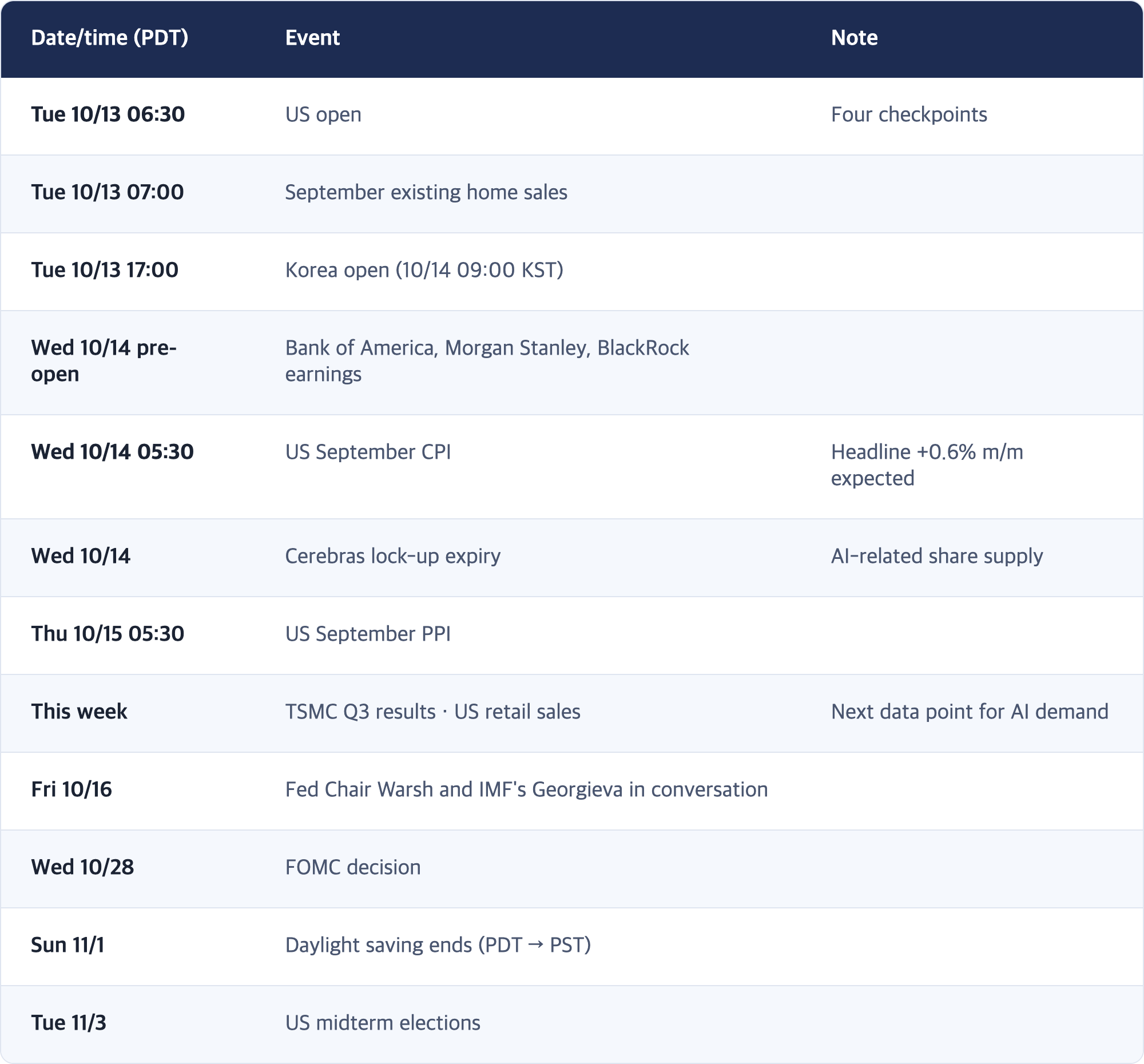
Task: Click Daylight saving ends (PDT → PST) event
Action: click(438, 946)
